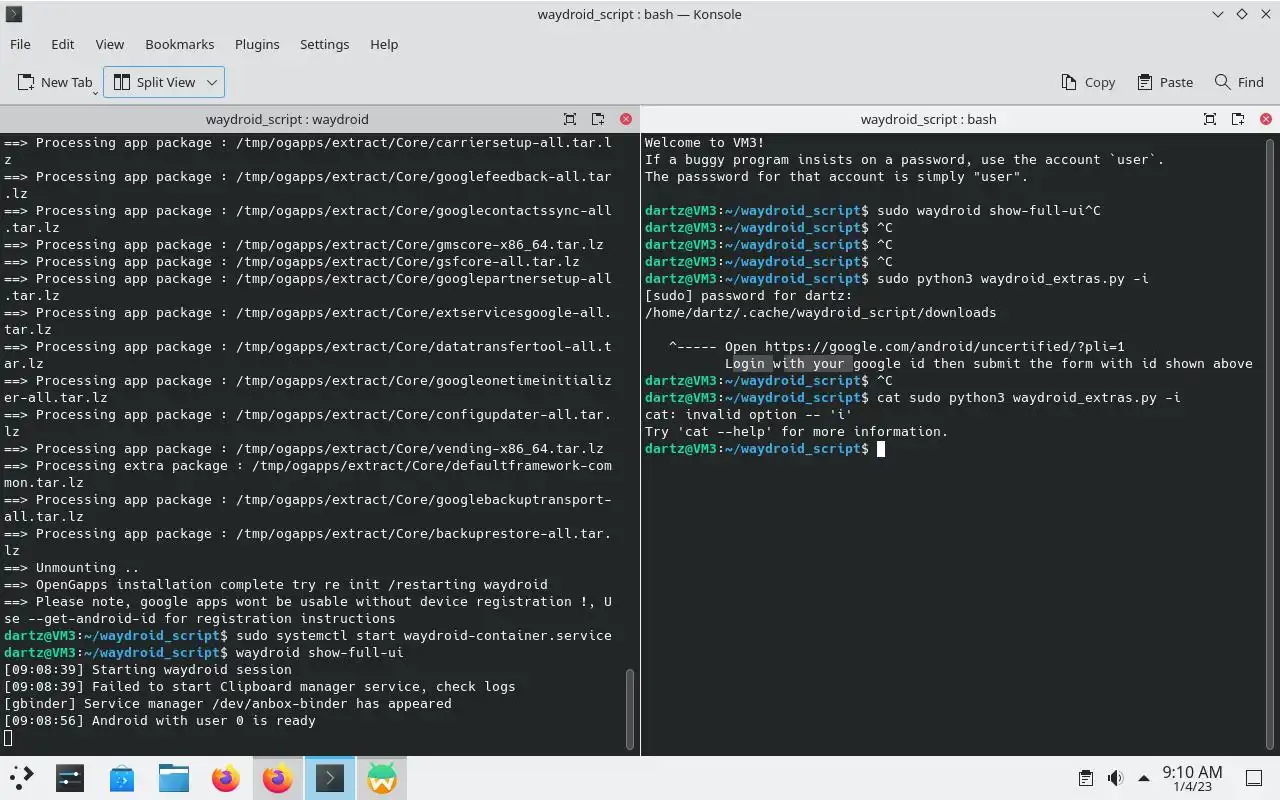1280x800 pixels.
Task: Close the waydroid split pane
Action: point(626,119)
